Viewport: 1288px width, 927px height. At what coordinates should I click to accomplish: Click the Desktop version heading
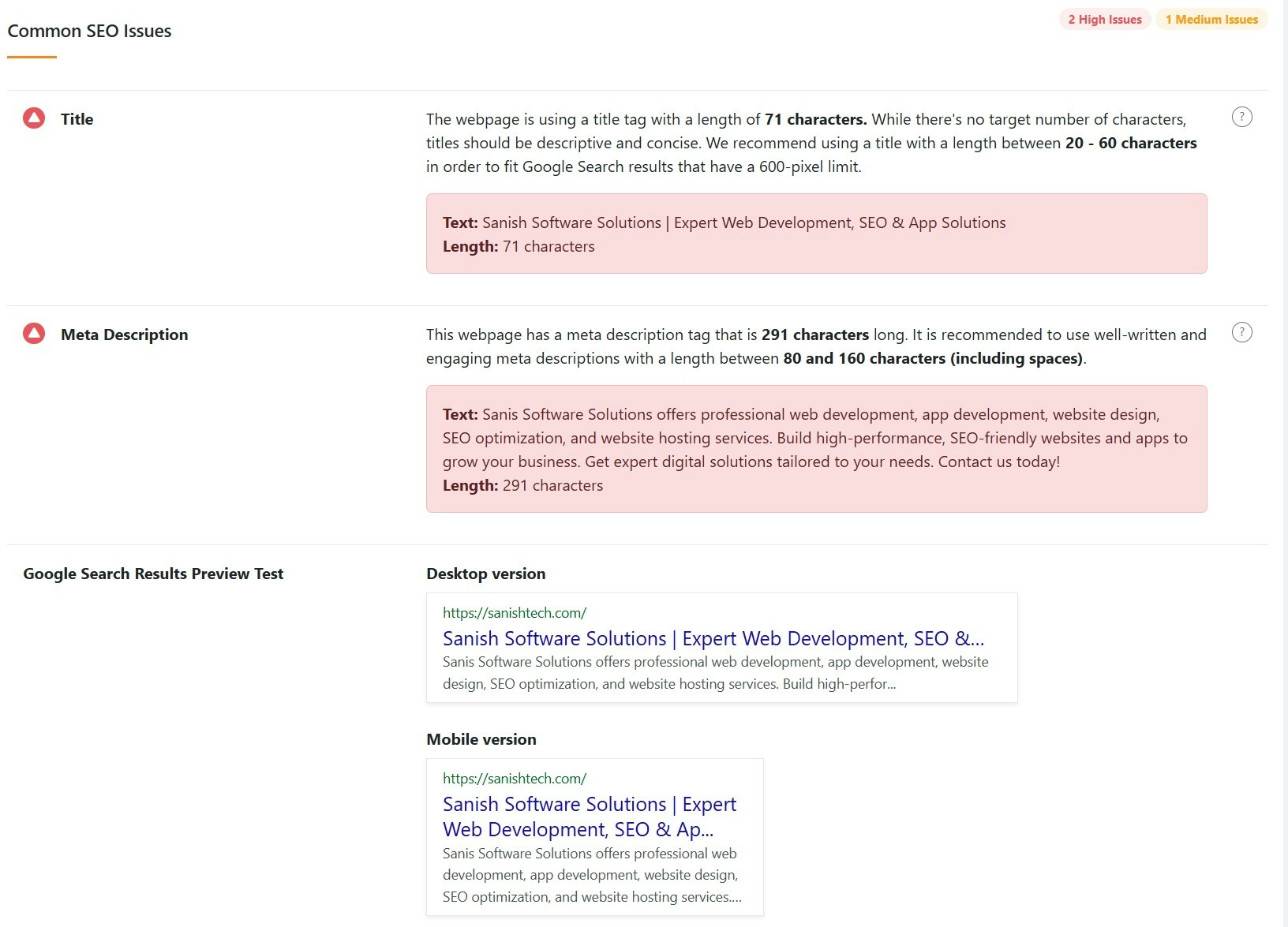(x=486, y=574)
